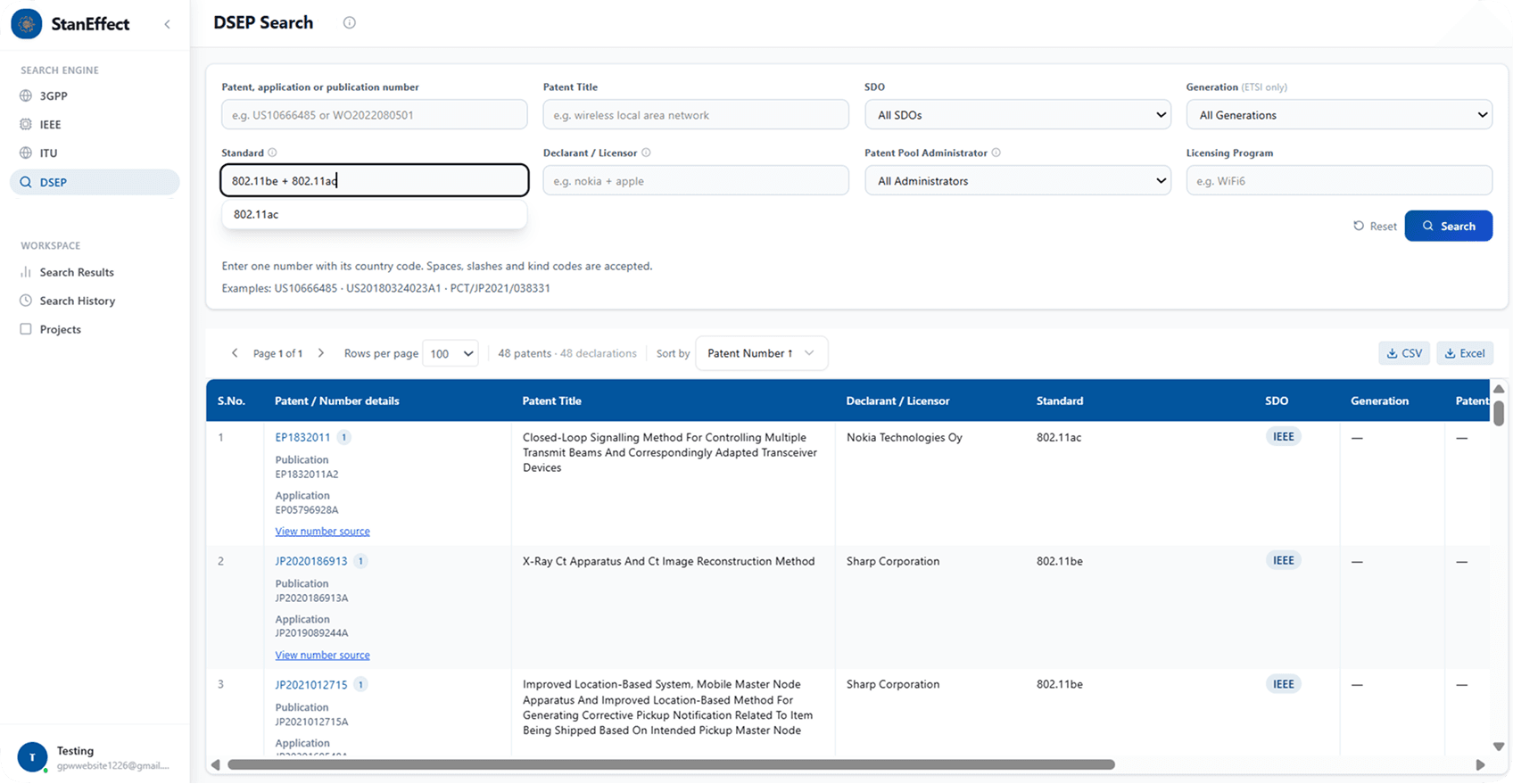Image resolution: width=1513 pixels, height=784 pixels.
Task: Focus the Patent Title input field
Action: 696,114
